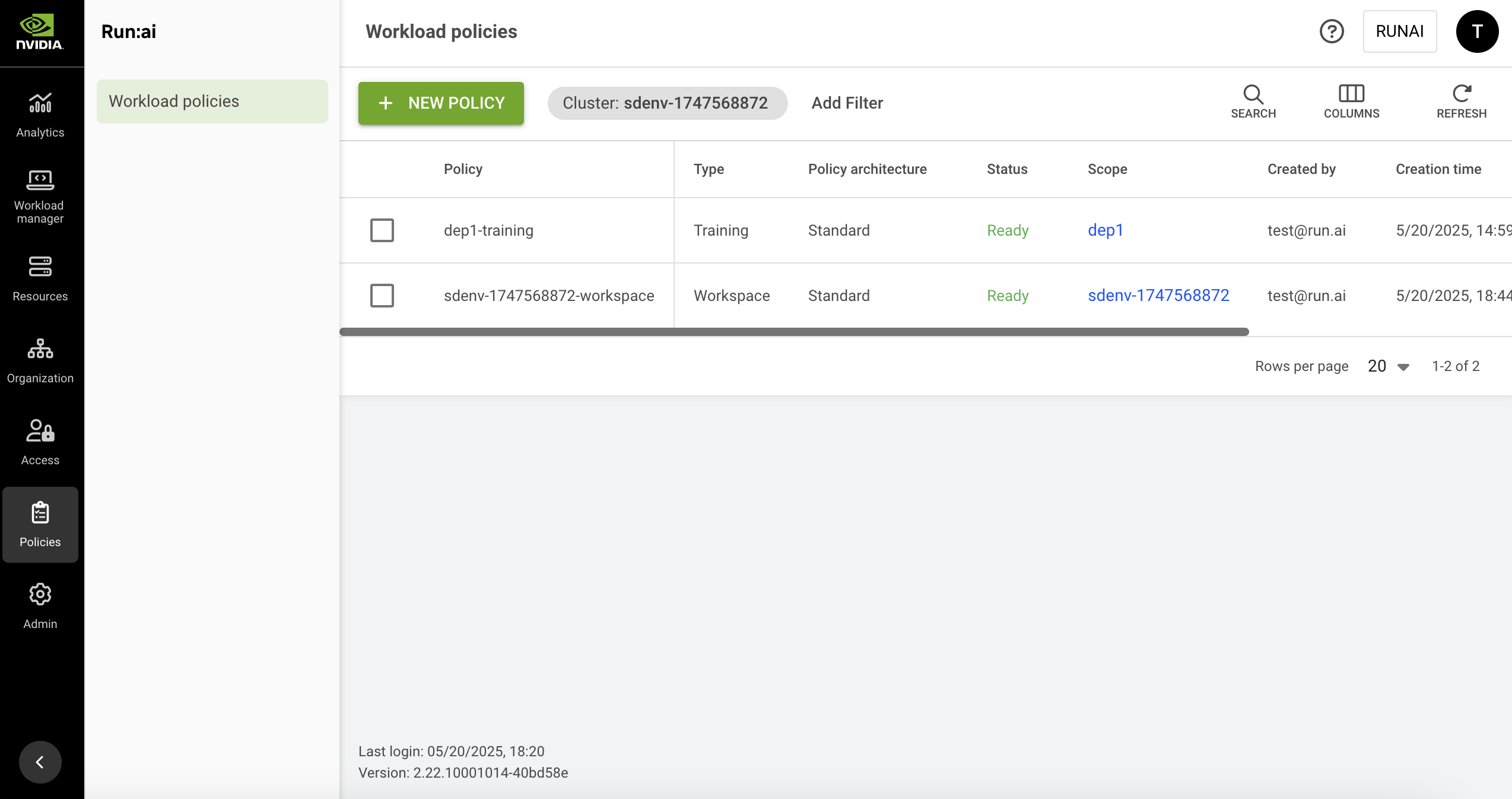The image size is (1512, 799).
Task: Open rows per page dropdown
Action: click(x=1388, y=366)
